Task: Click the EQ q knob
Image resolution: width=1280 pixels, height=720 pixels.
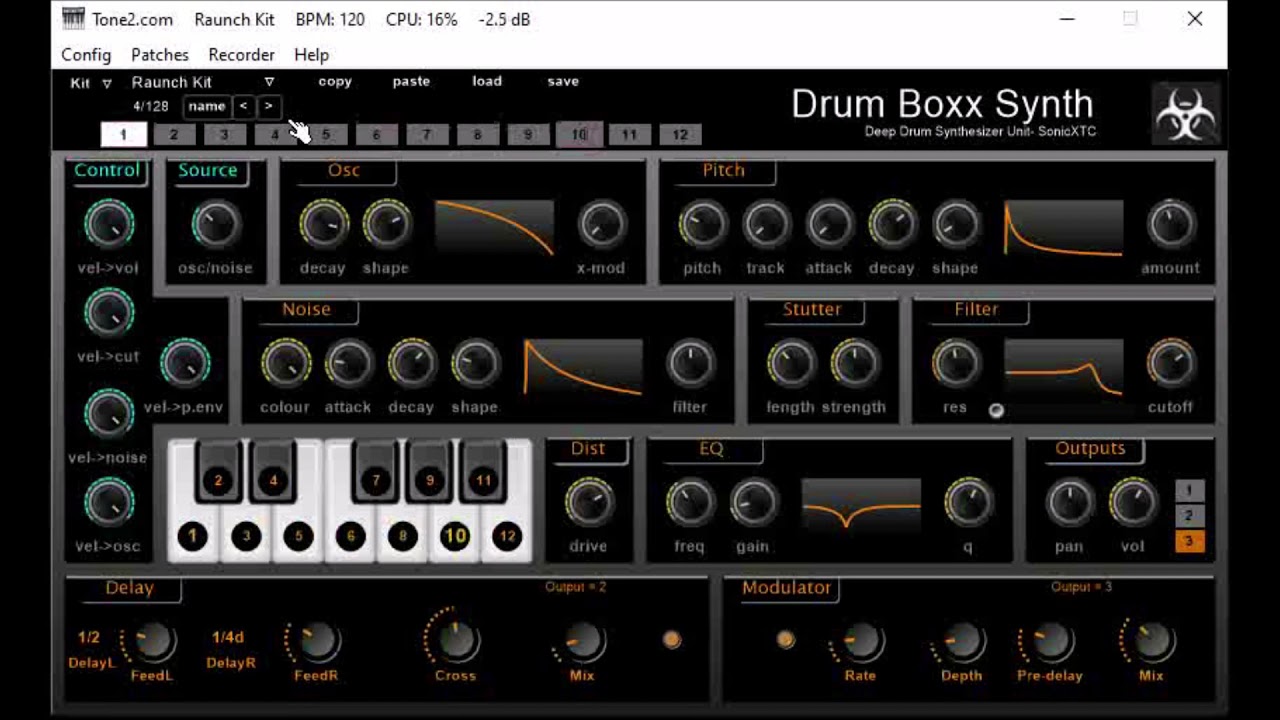Action: click(x=968, y=502)
